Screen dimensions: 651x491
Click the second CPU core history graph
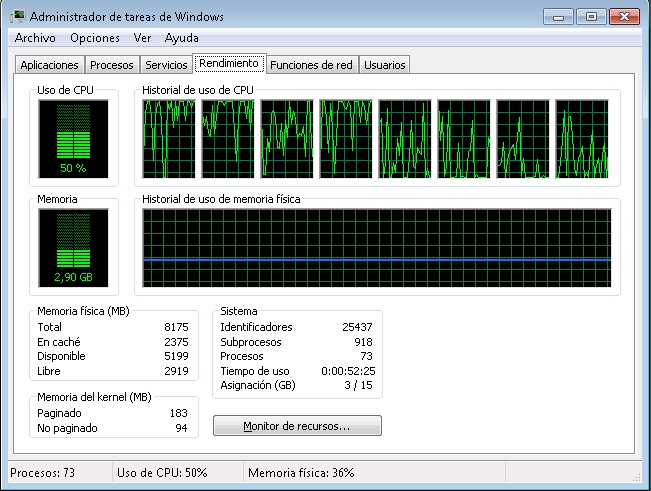228,139
